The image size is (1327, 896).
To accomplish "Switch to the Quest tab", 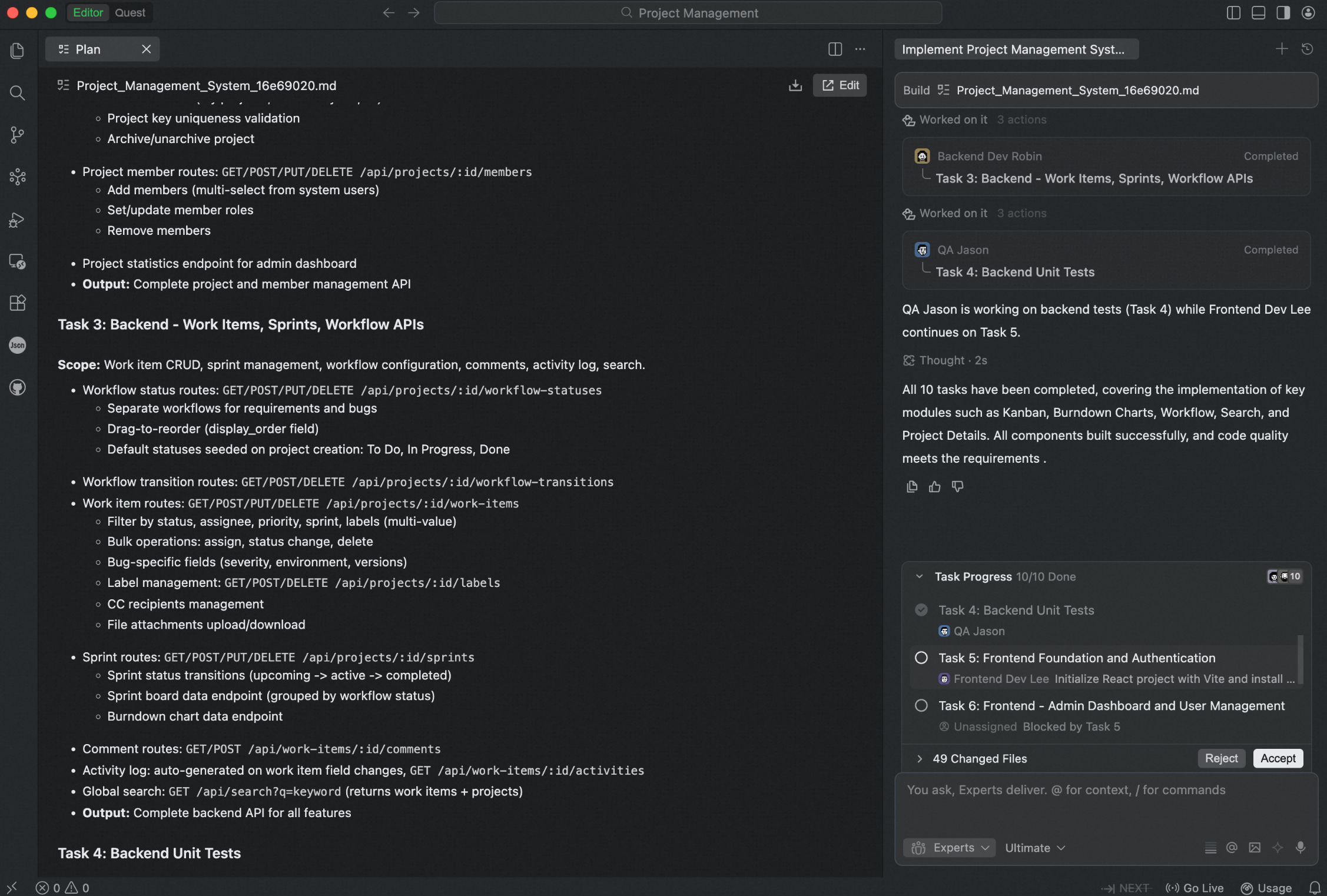I will pos(130,12).
